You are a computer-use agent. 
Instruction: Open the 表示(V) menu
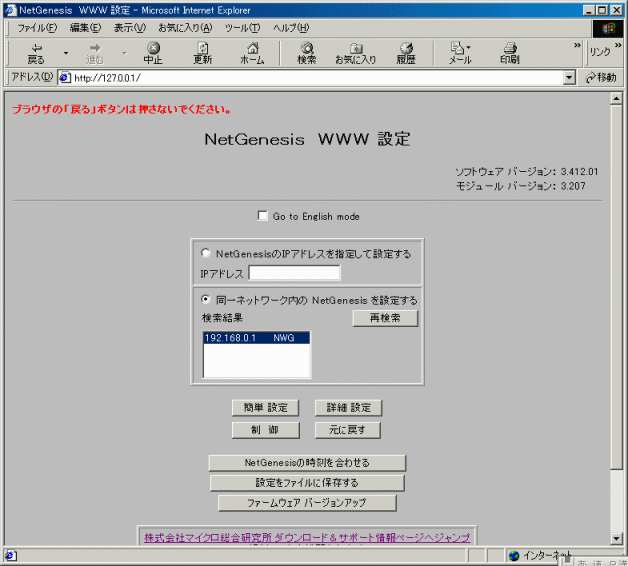click(x=130, y=28)
